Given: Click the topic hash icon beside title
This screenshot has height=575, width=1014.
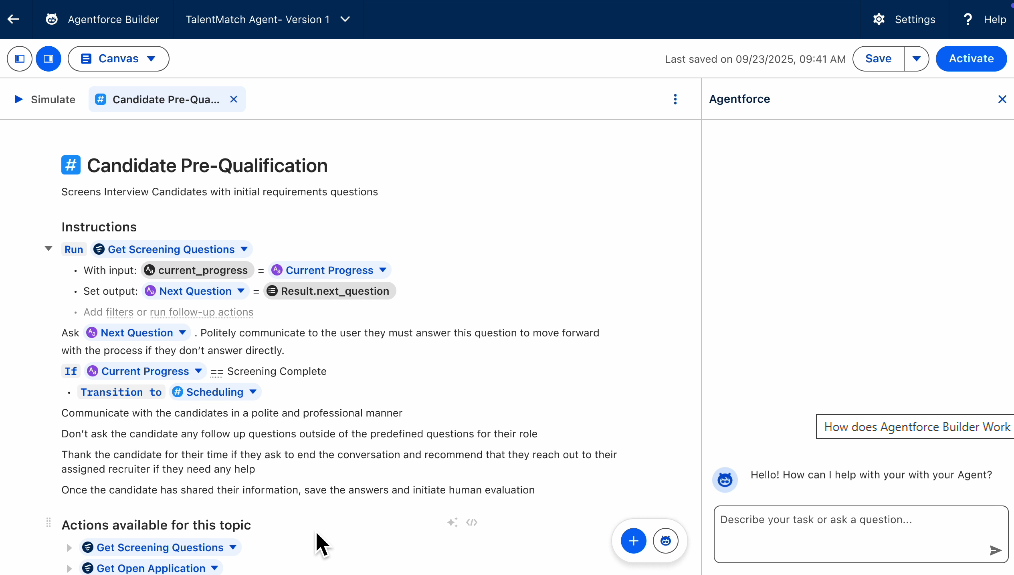Looking at the screenshot, I should (70, 165).
